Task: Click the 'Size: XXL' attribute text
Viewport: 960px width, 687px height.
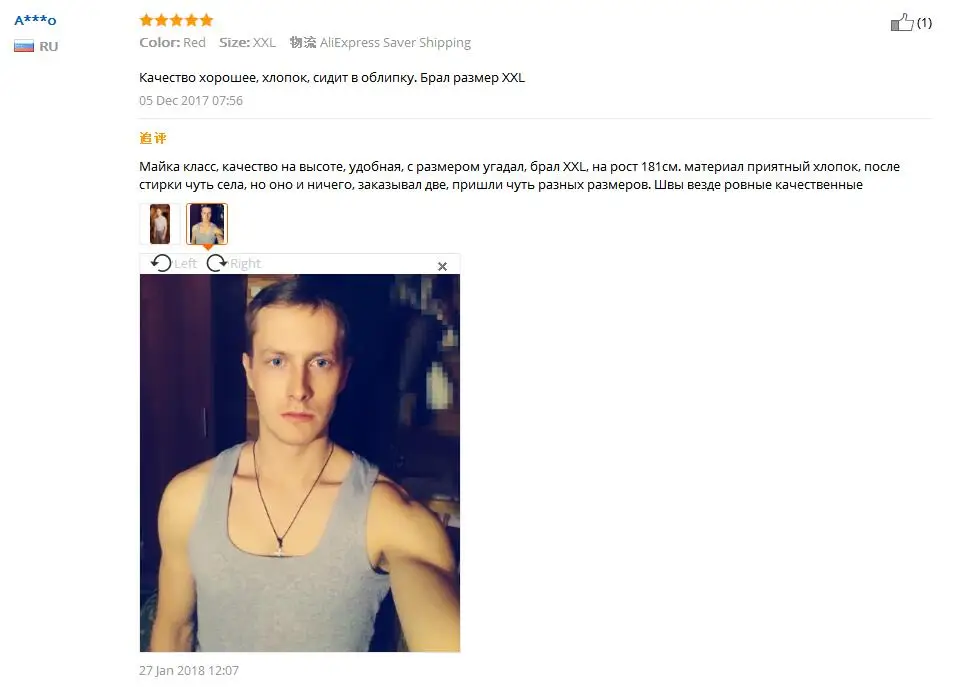Action: tap(247, 42)
